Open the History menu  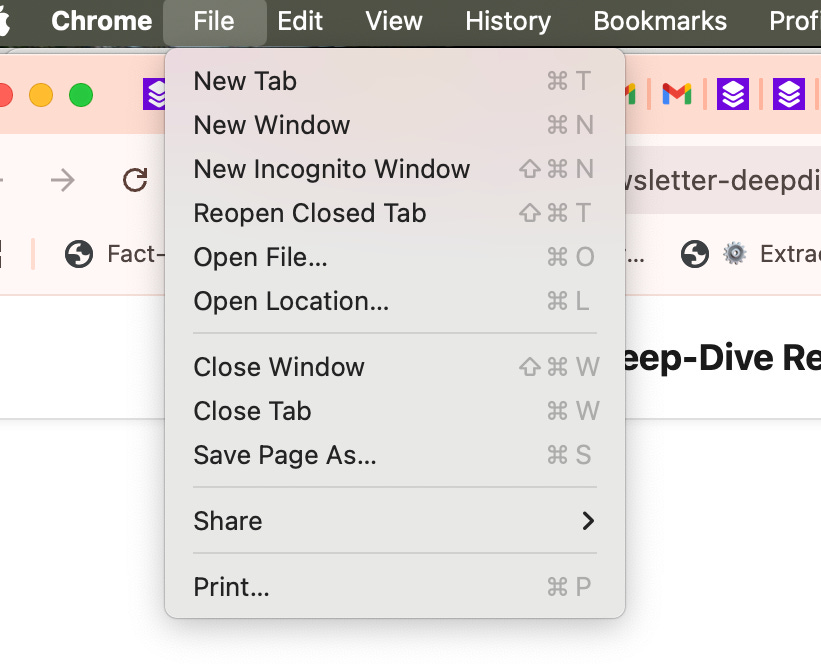click(508, 21)
